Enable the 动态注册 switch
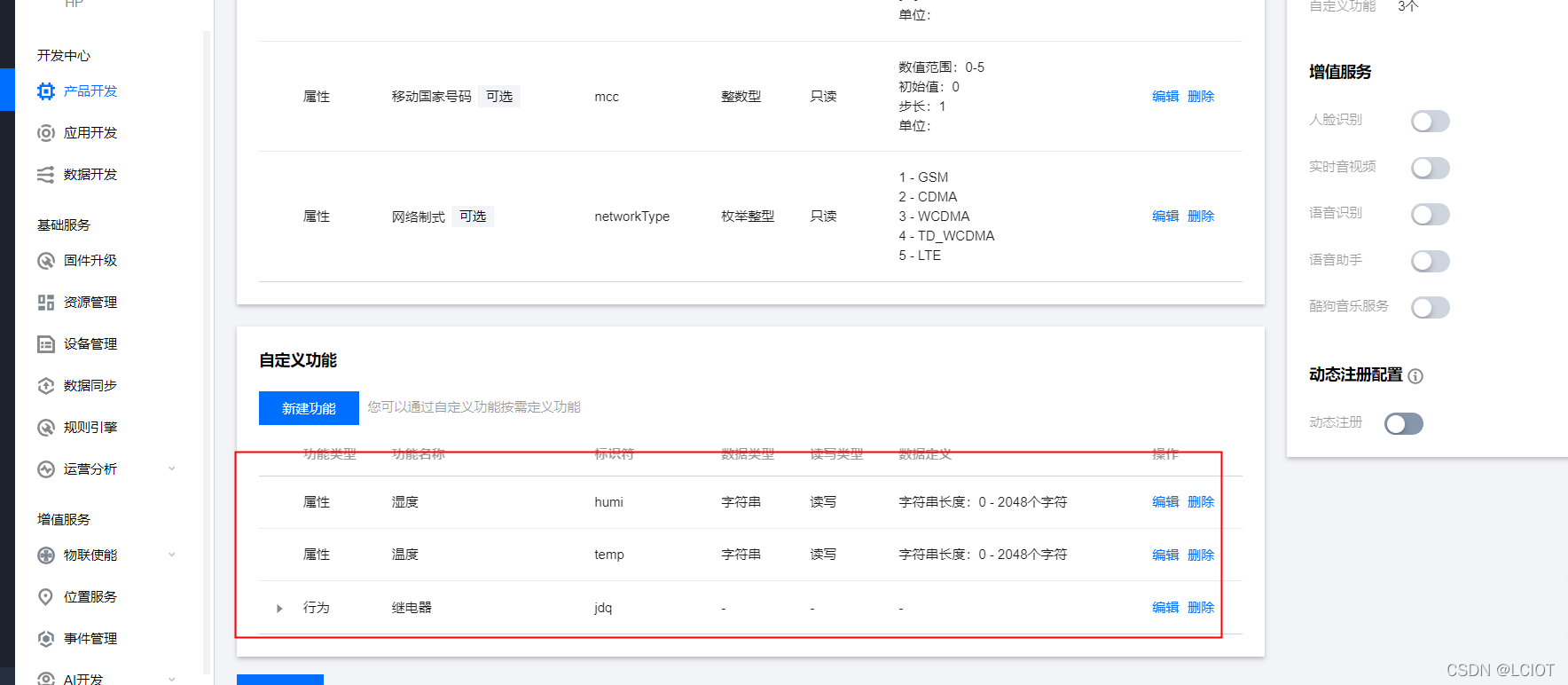 click(x=1404, y=423)
